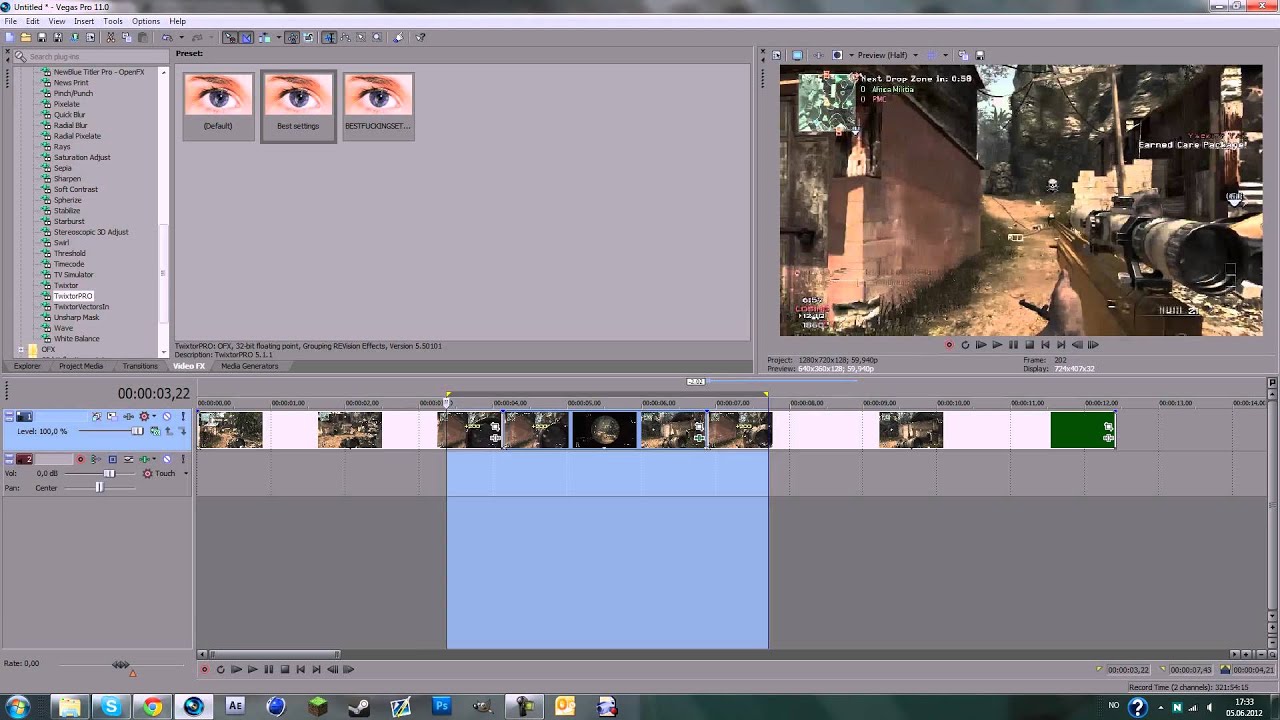The image size is (1280, 720).
Task: Select the Normal Edit tool
Action: (x=329, y=37)
